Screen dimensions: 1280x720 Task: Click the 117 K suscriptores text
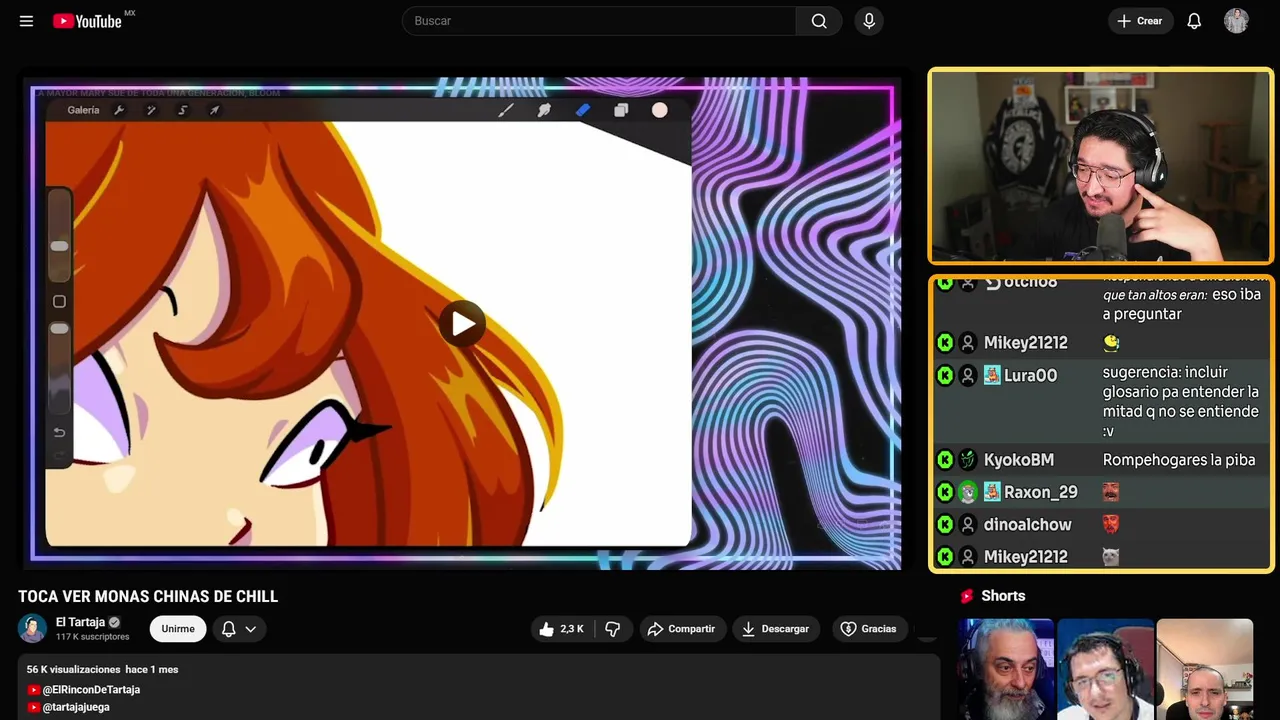[93, 637]
